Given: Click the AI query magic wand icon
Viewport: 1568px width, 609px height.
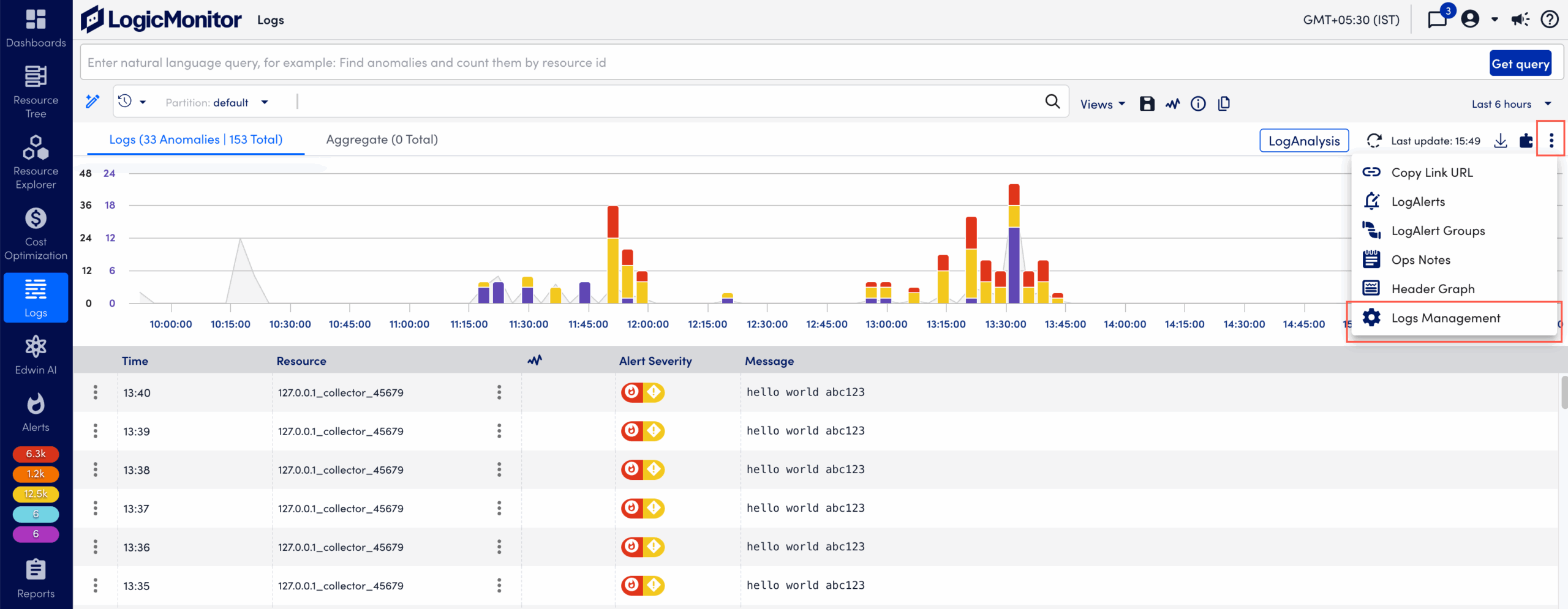Looking at the screenshot, I should pyautogui.click(x=92, y=102).
